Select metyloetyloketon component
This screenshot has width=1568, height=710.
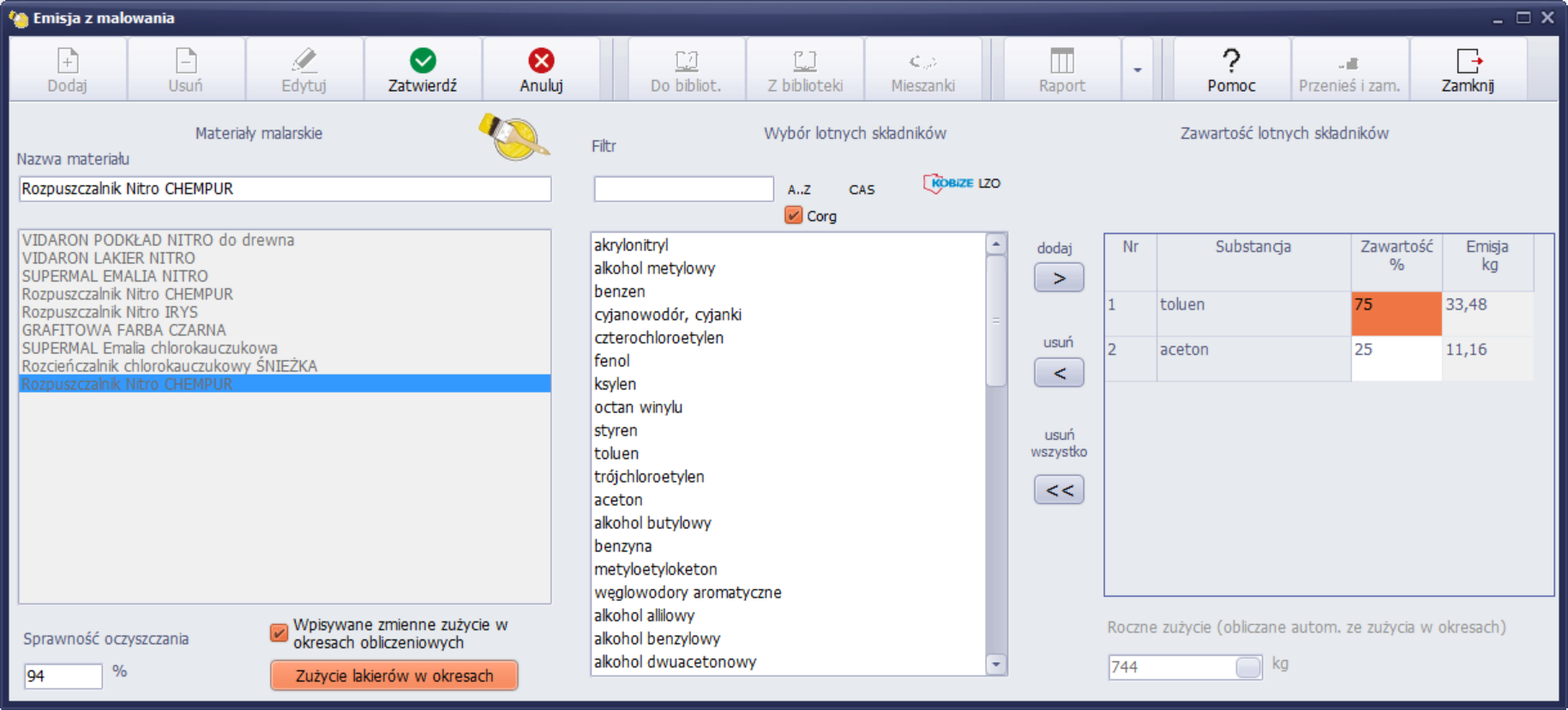(x=789, y=569)
